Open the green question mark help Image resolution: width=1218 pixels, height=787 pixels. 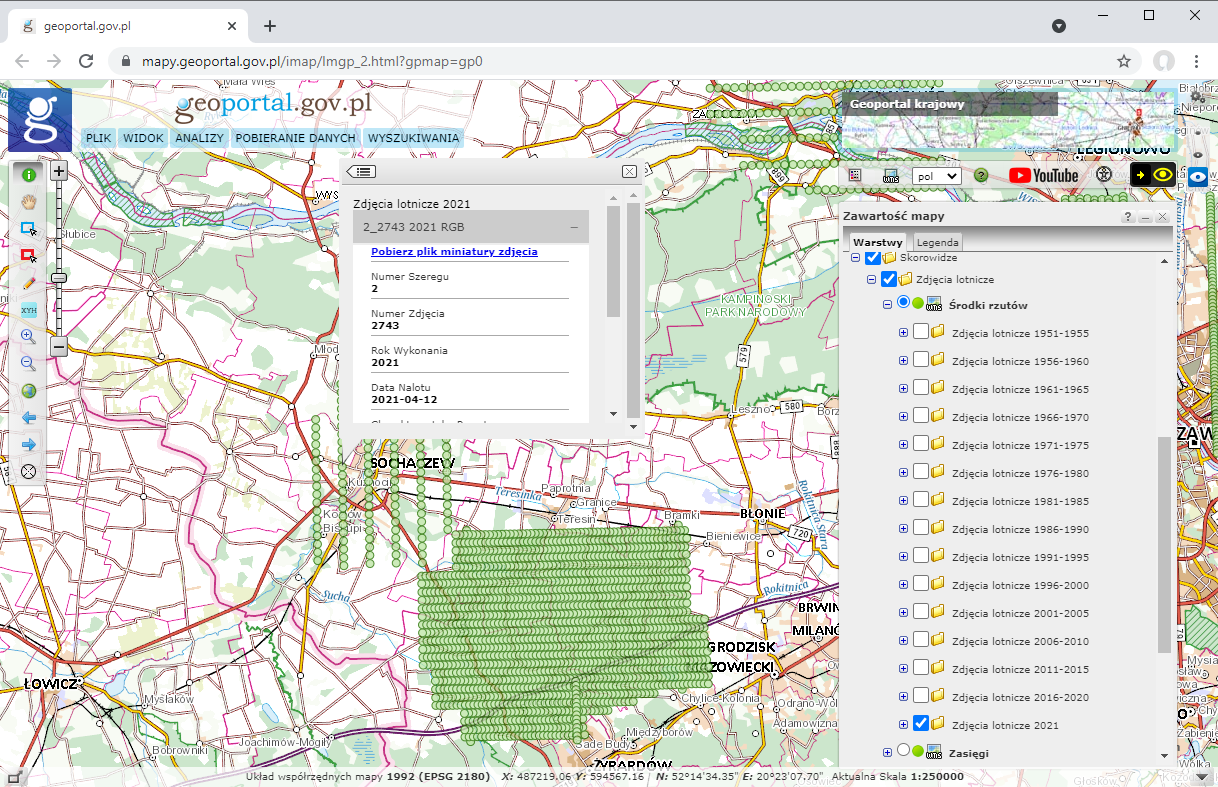tap(981, 175)
